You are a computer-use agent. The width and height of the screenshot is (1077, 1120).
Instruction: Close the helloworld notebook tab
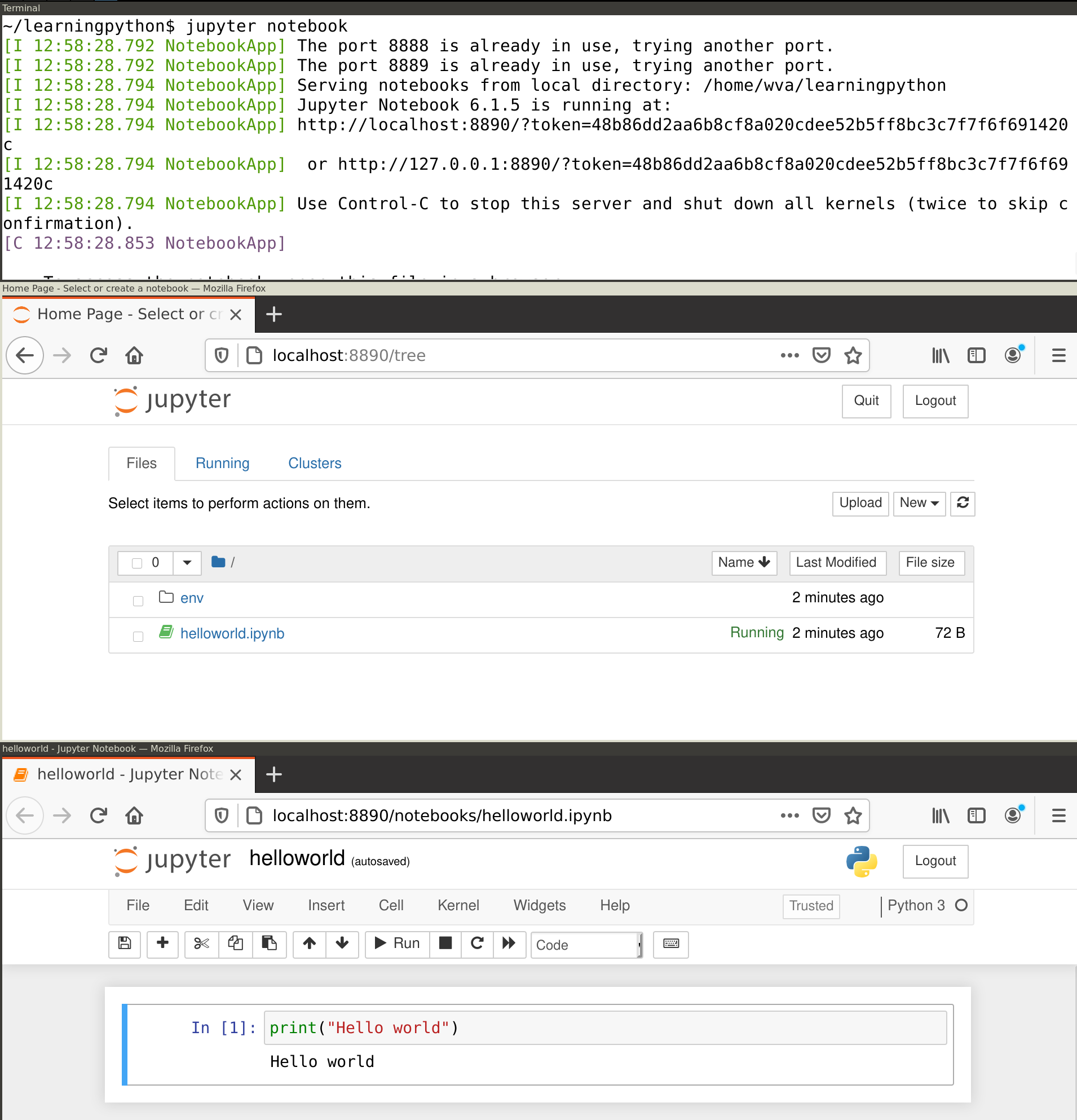(235, 774)
